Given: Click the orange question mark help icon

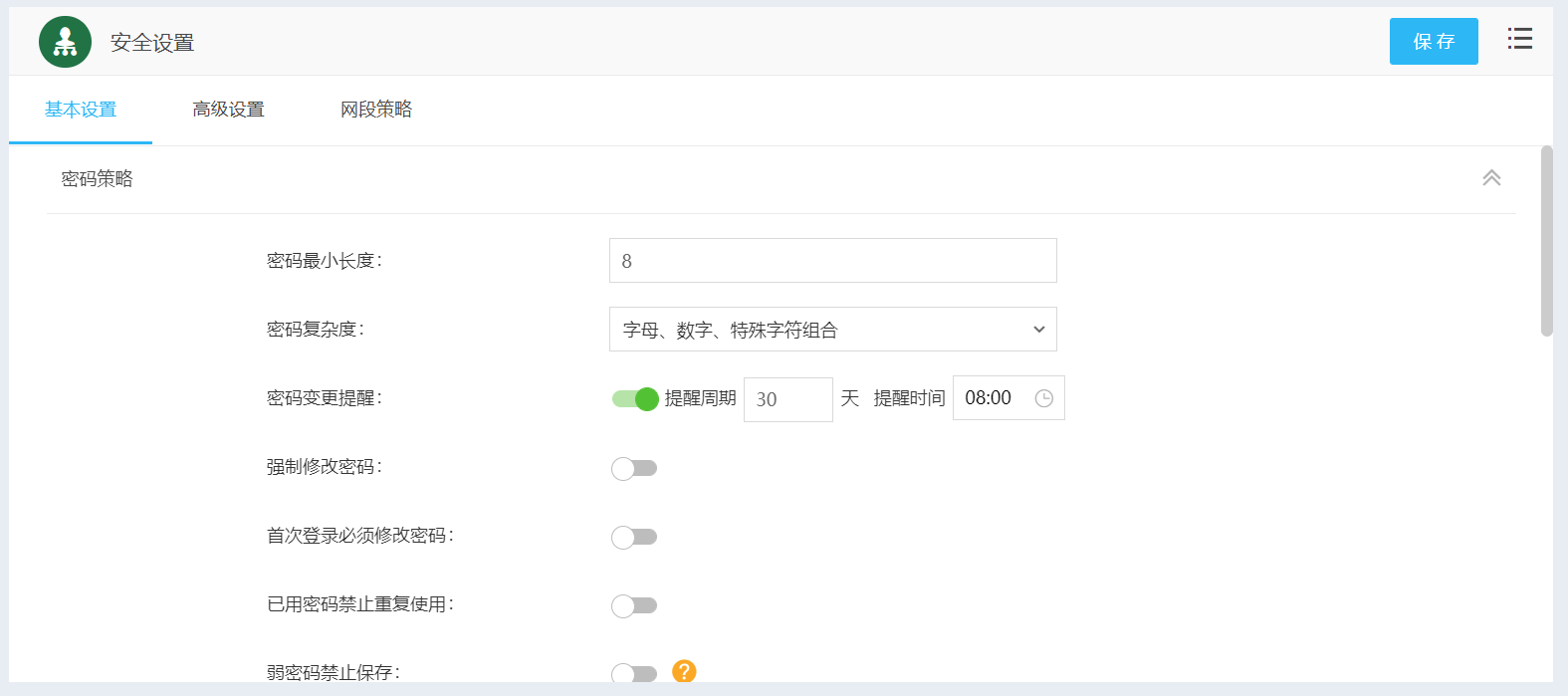Looking at the screenshot, I should coord(684,671).
